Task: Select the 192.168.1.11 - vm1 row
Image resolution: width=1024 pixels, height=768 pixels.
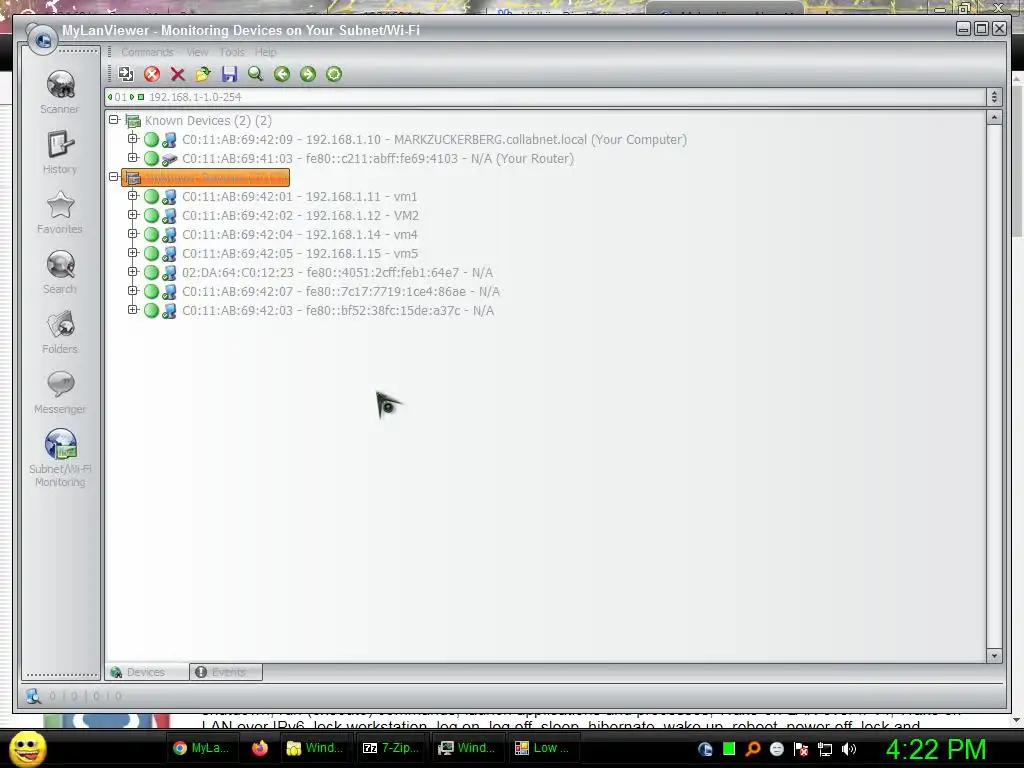Action: [299, 197]
